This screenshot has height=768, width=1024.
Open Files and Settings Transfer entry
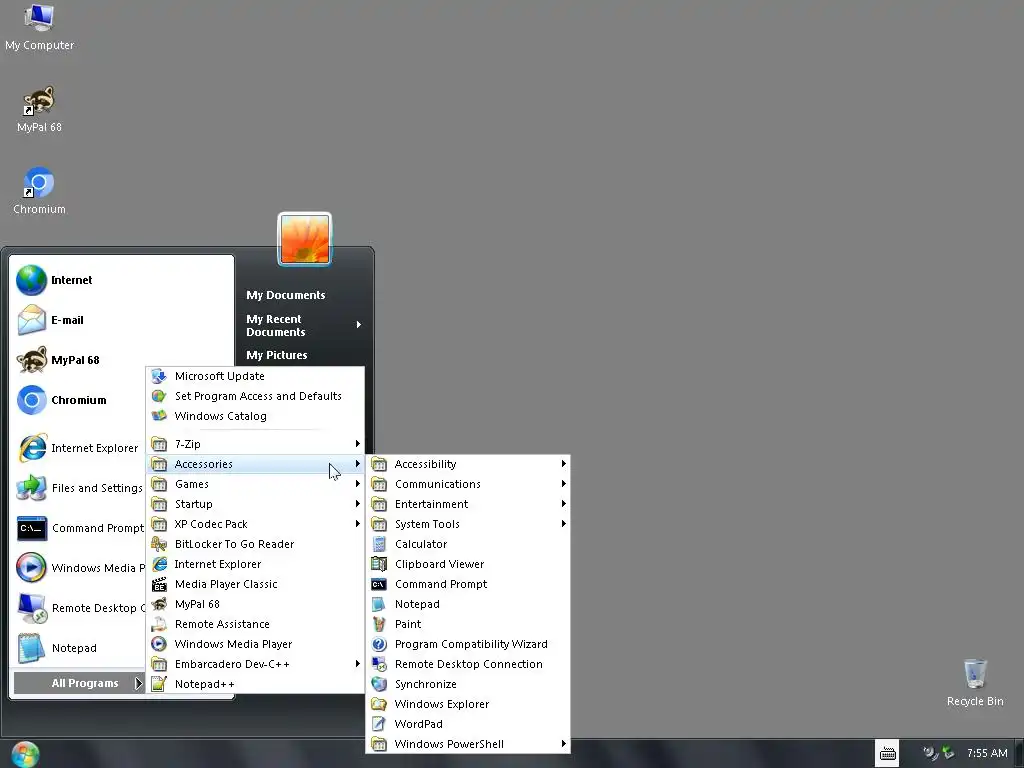pos(80,488)
